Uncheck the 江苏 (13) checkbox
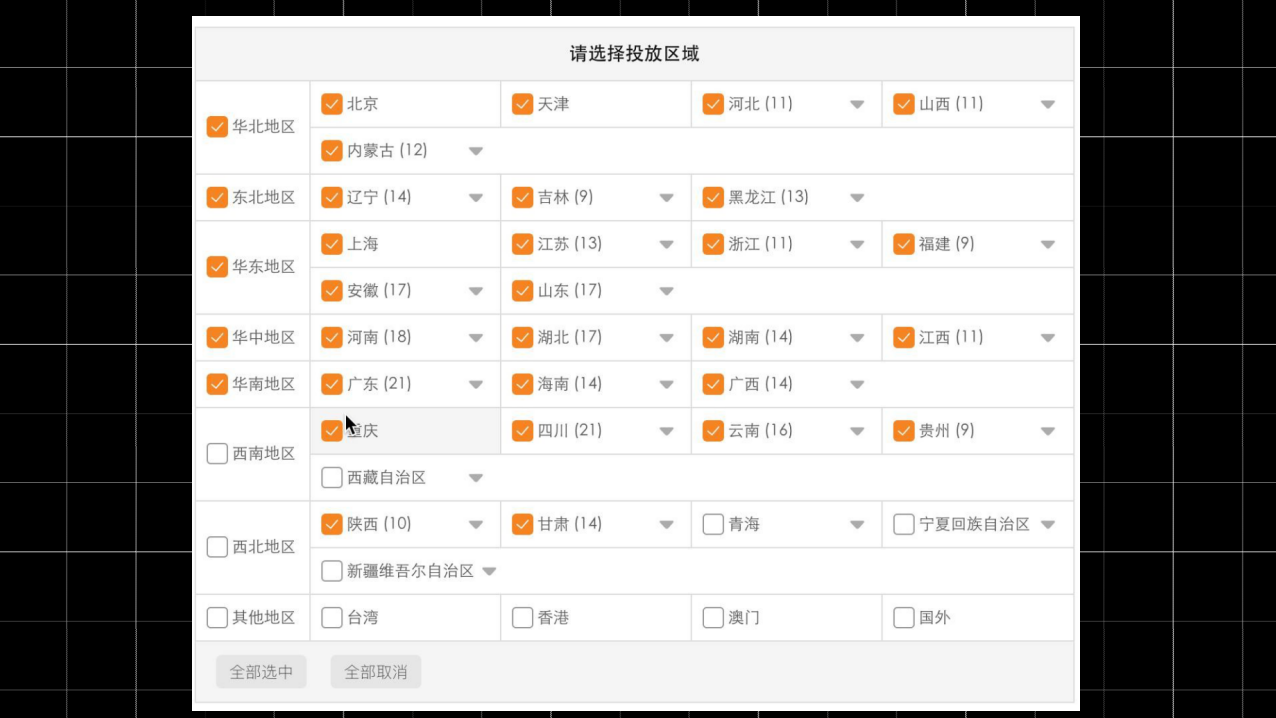 pyautogui.click(x=522, y=244)
